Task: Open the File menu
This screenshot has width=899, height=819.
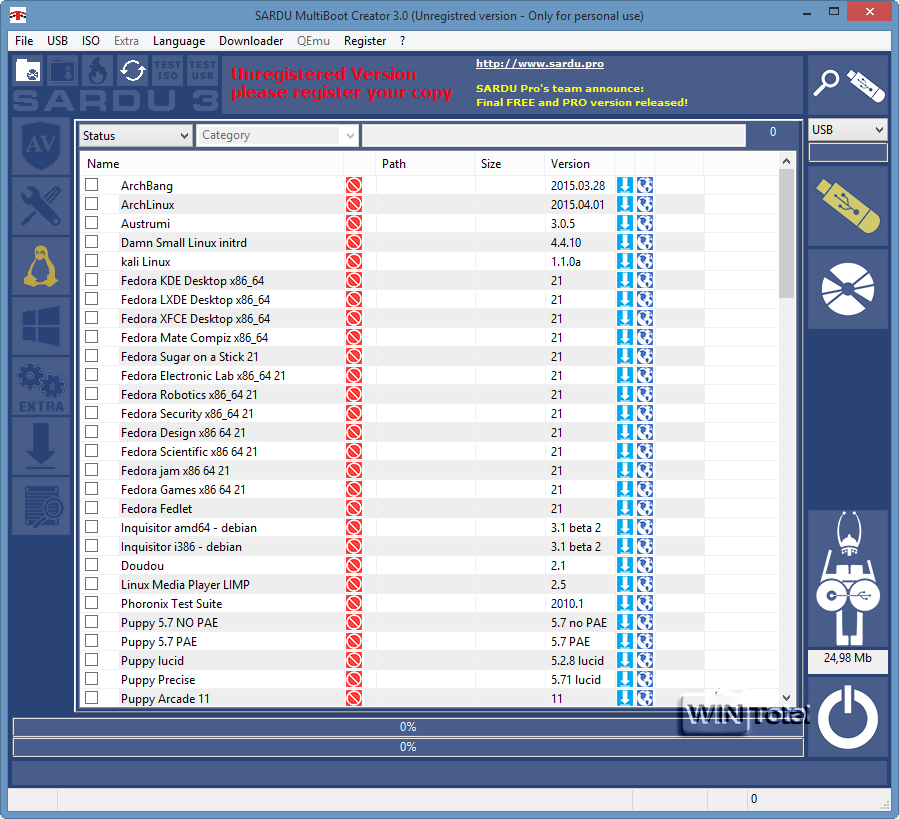Action: (24, 41)
